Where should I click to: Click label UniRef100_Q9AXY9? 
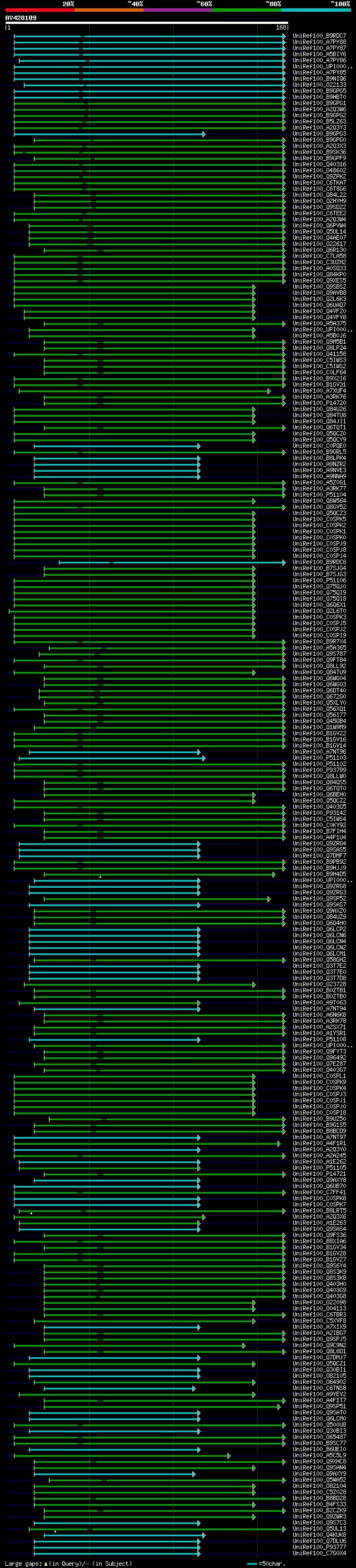[x=319, y=1473]
